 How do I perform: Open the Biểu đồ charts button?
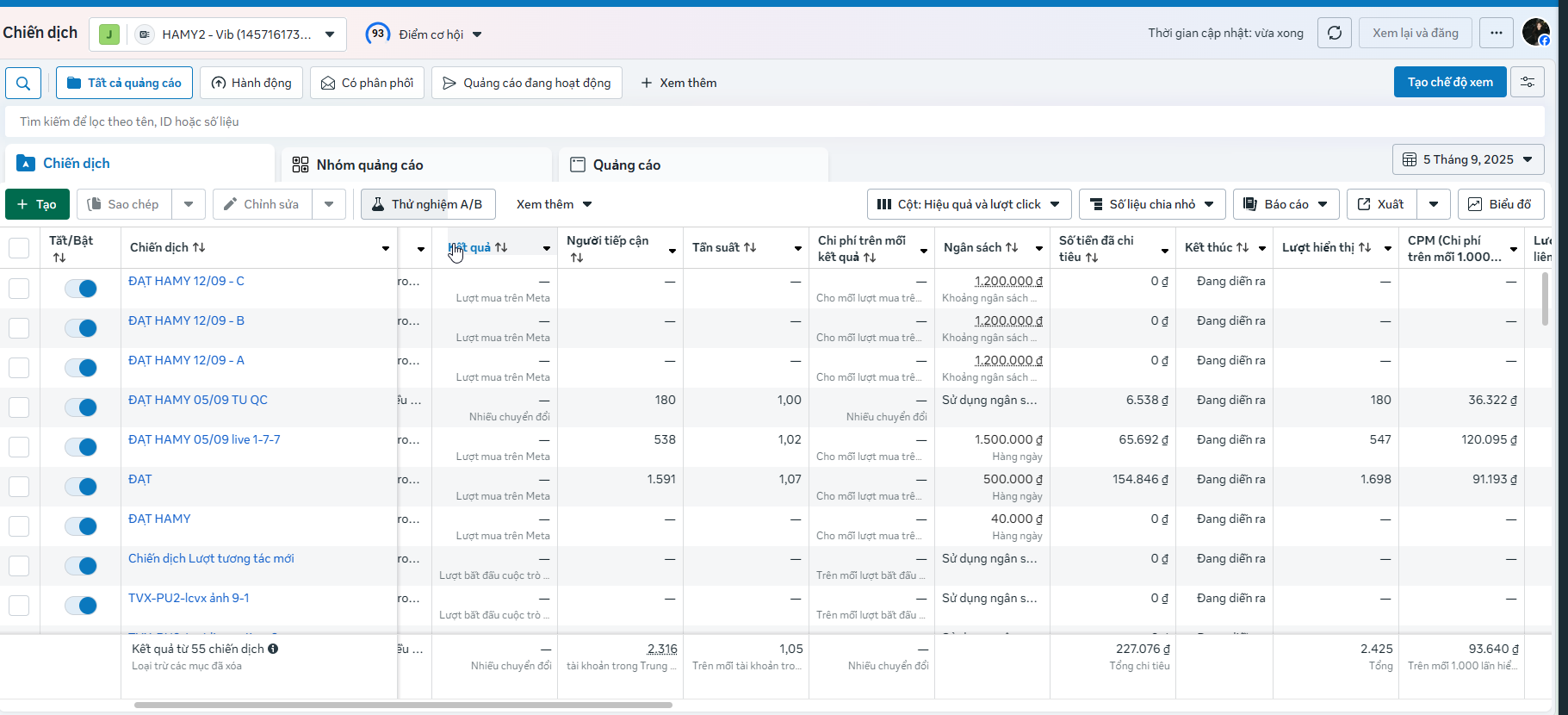point(1501,204)
